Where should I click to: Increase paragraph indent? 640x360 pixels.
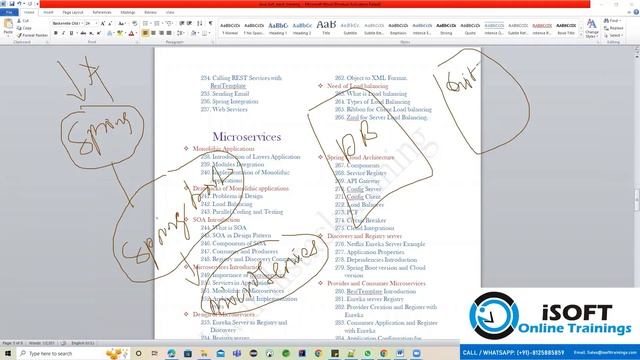[189, 24]
